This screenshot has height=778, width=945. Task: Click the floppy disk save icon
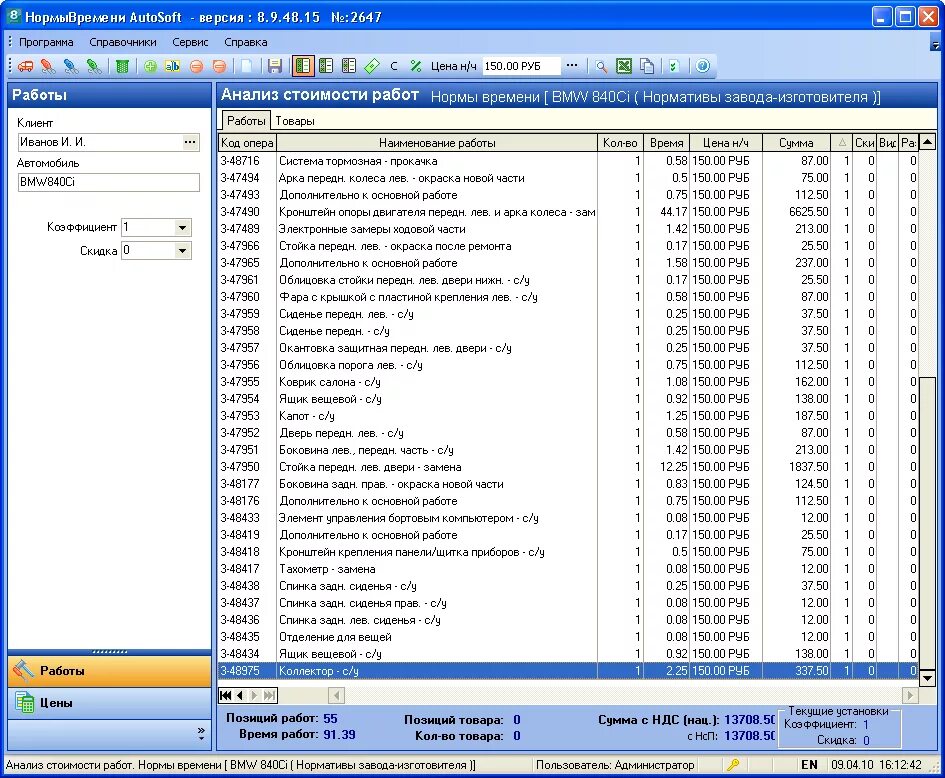click(x=275, y=66)
